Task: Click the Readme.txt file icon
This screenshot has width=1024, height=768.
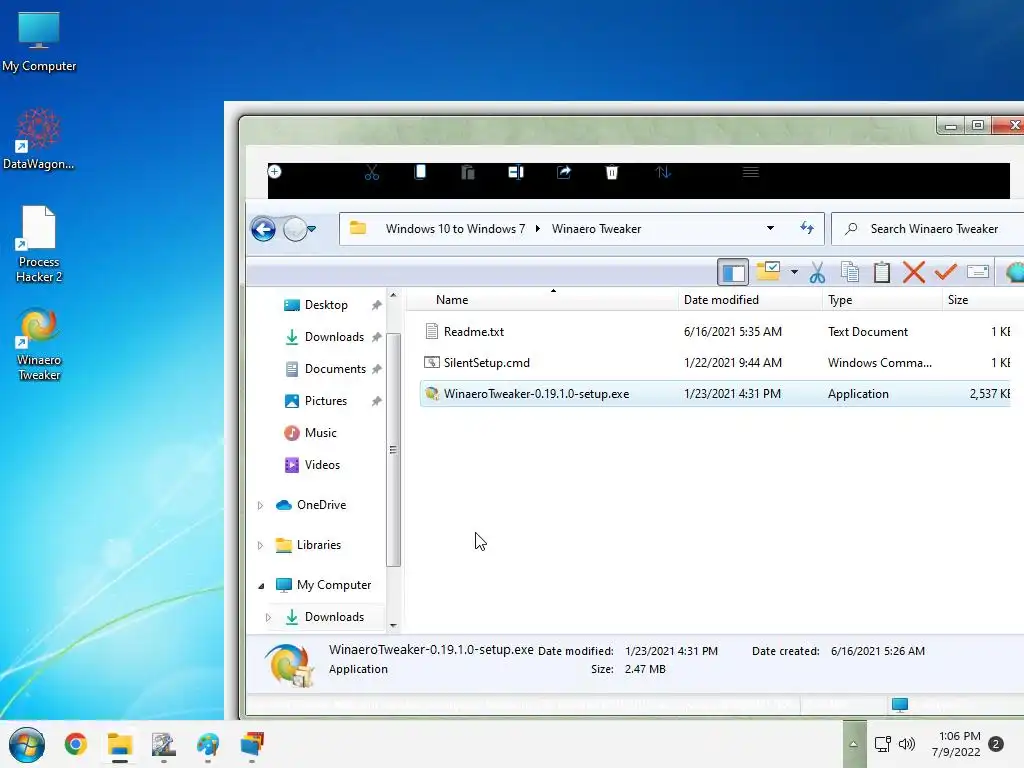Action: [432, 331]
